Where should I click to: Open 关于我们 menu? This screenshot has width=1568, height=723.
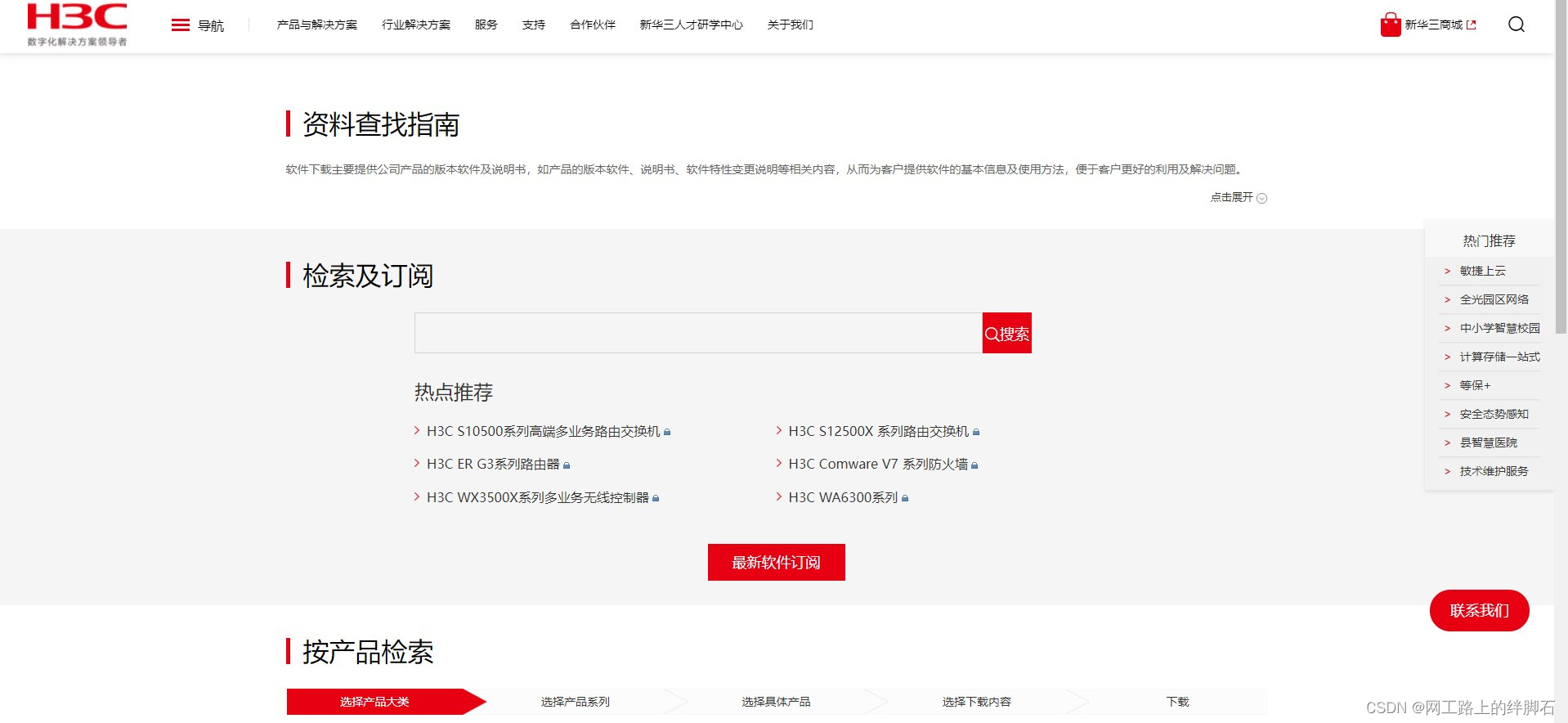791,25
